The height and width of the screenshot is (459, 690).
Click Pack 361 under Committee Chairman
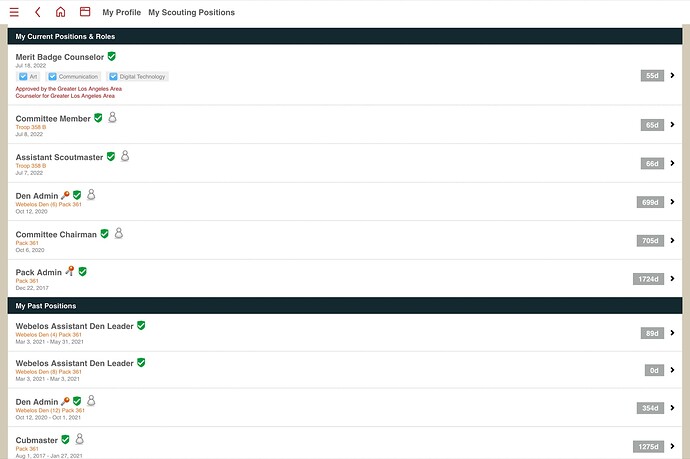27,243
